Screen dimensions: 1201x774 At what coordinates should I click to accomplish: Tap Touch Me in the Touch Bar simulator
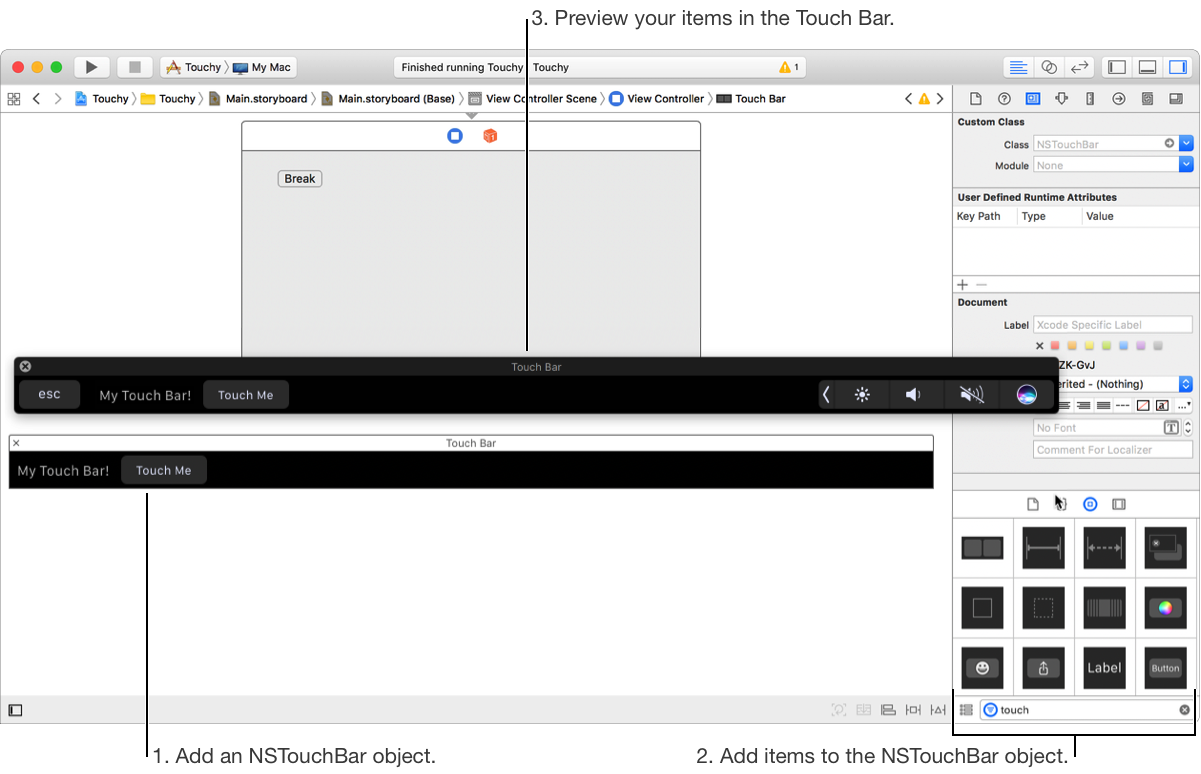pos(246,395)
